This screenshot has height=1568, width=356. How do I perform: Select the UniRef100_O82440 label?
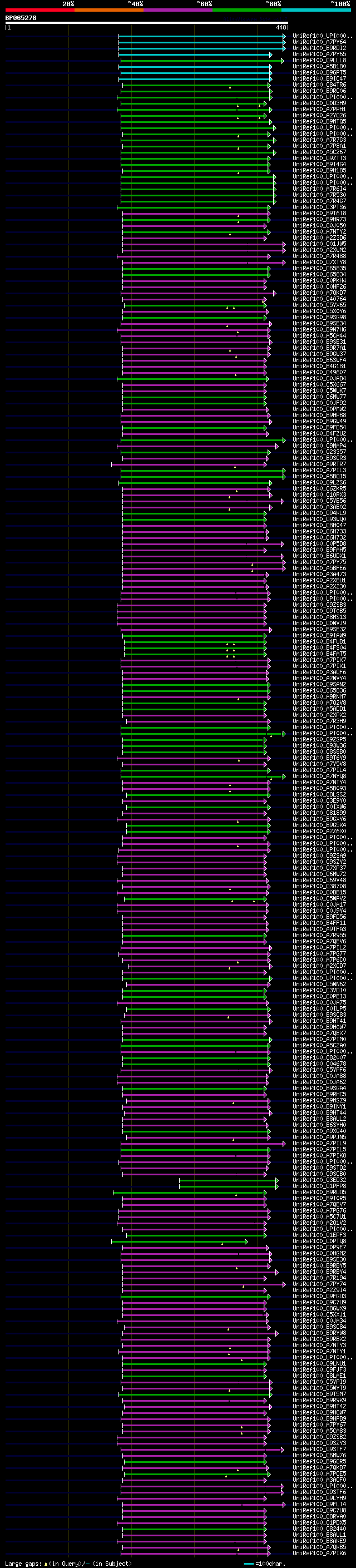[x=319, y=1529]
